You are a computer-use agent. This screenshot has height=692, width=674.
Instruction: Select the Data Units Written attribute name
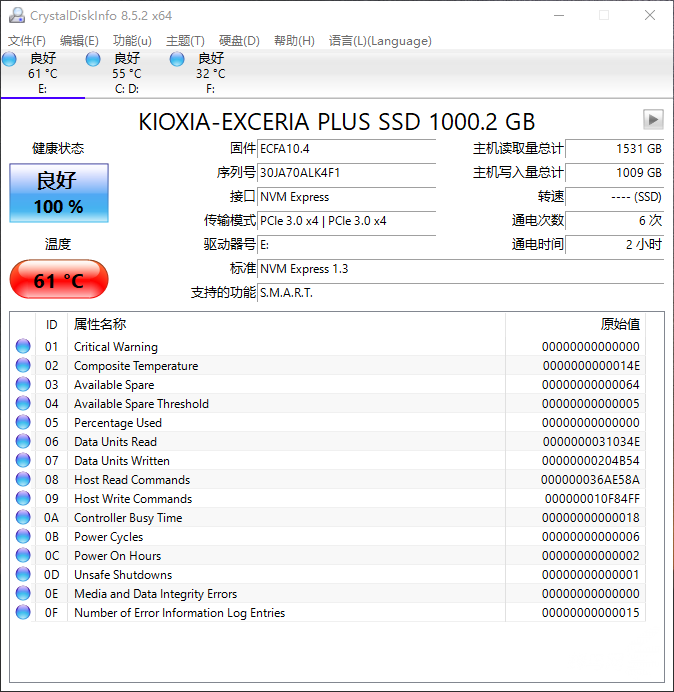click(x=122, y=461)
